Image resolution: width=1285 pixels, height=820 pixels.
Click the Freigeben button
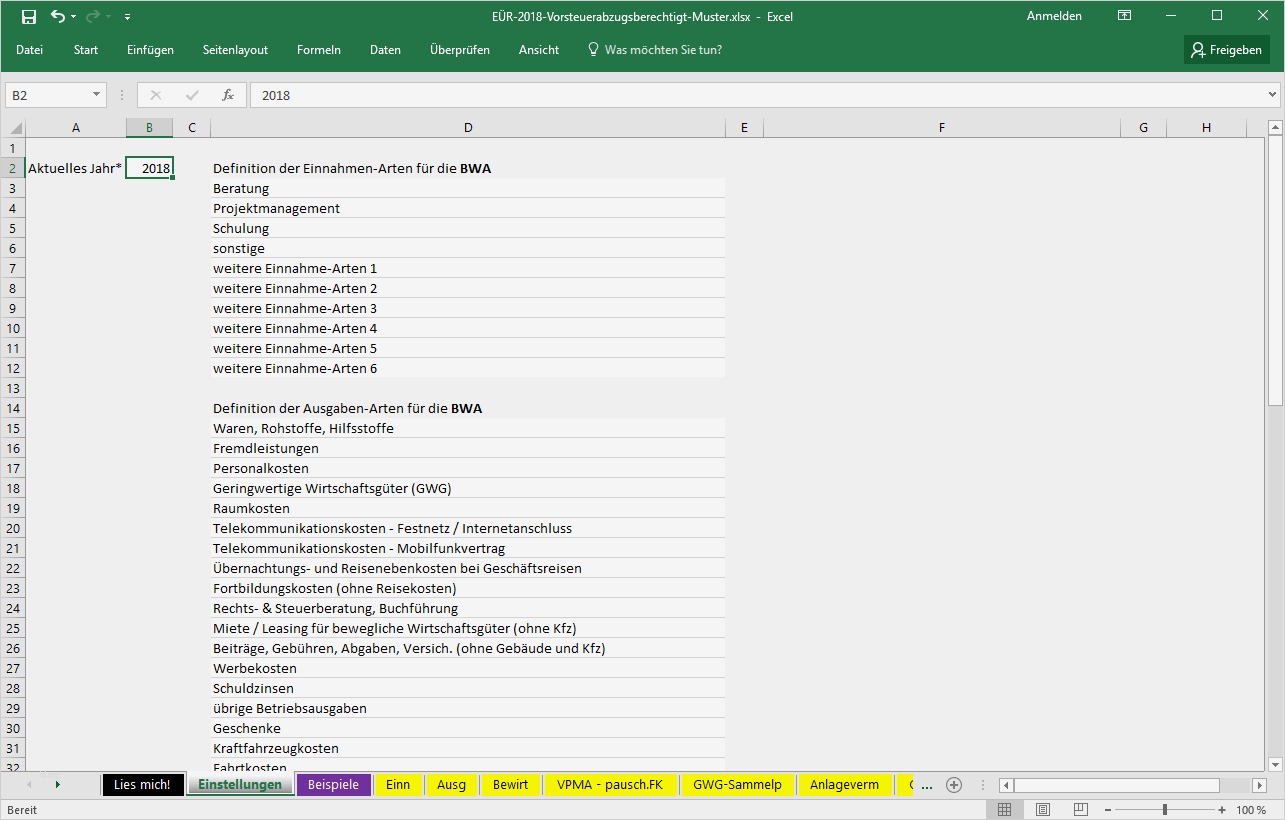[1226, 49]
